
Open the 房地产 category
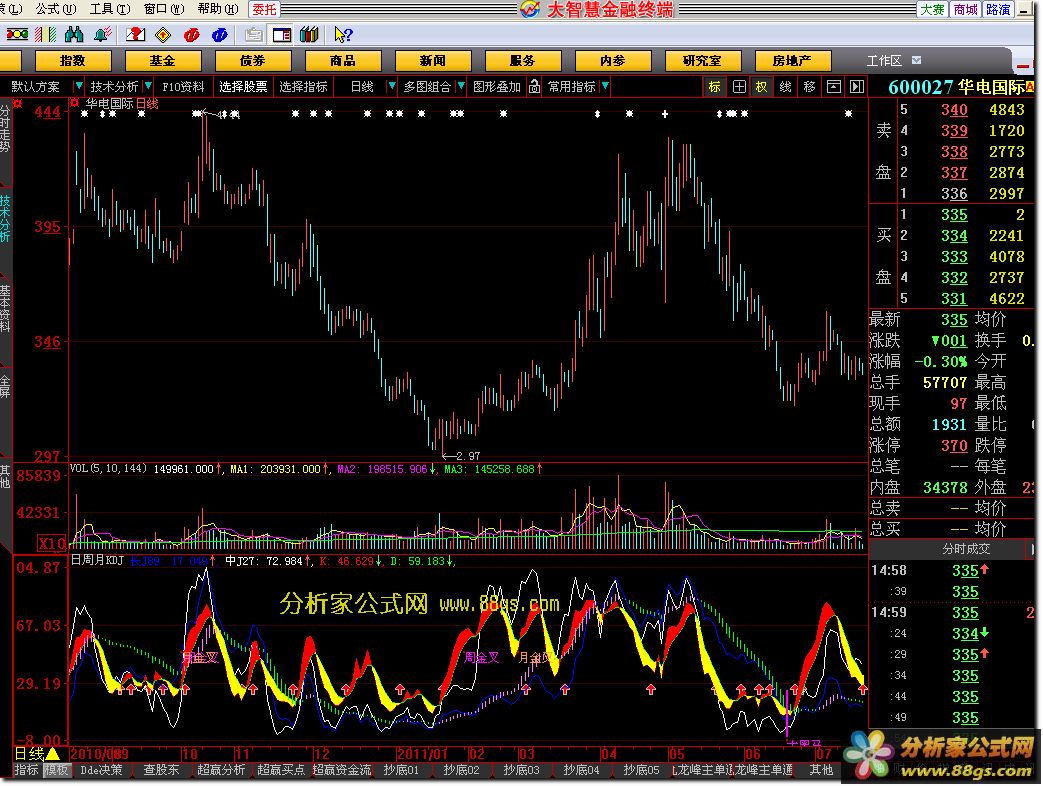coord(792,61)
